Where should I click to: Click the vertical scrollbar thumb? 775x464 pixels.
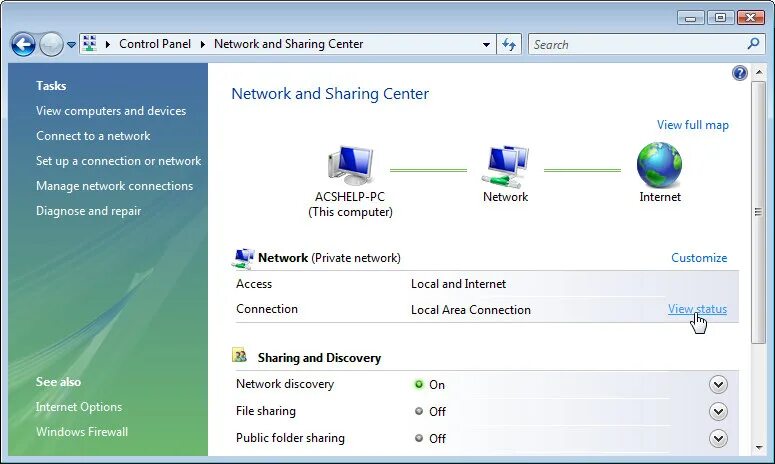tap(758, 212)
